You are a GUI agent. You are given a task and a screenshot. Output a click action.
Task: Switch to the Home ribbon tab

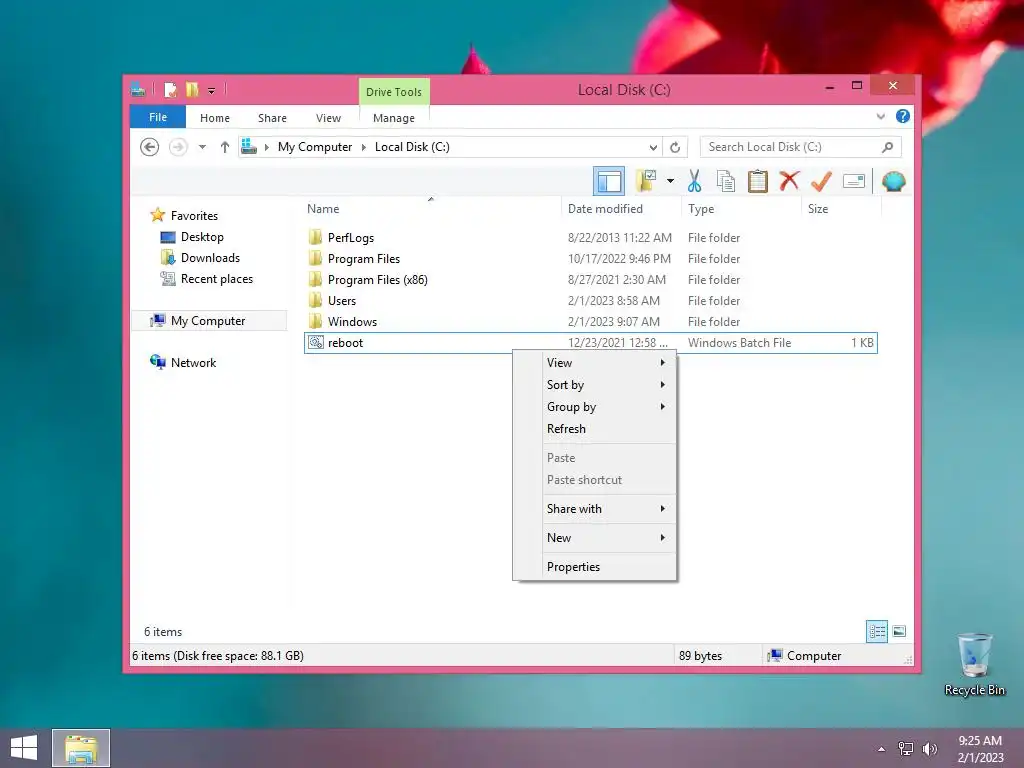[x=215, y=118]
